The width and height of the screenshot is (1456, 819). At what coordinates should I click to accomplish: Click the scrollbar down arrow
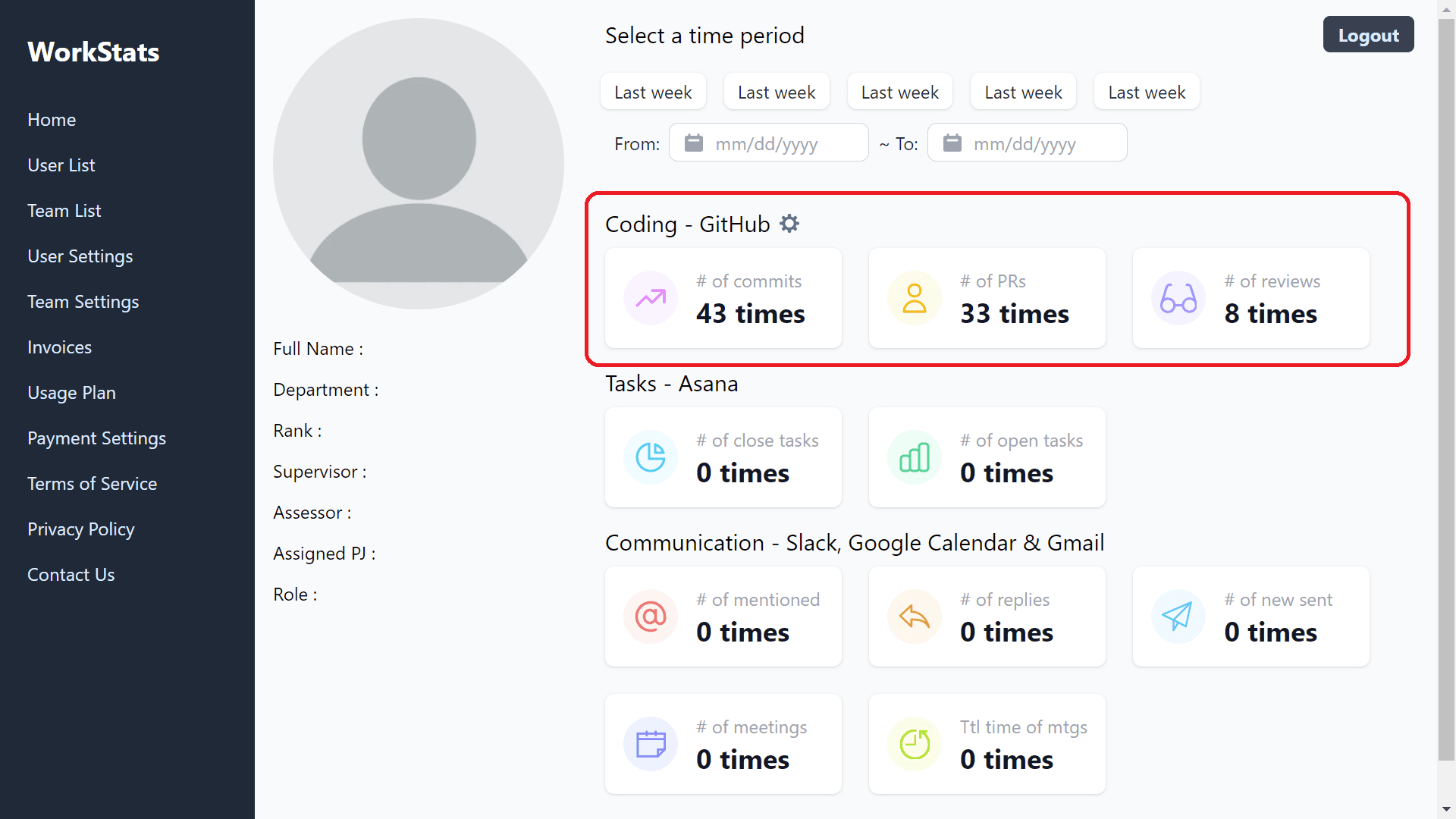coord(1446,809)
